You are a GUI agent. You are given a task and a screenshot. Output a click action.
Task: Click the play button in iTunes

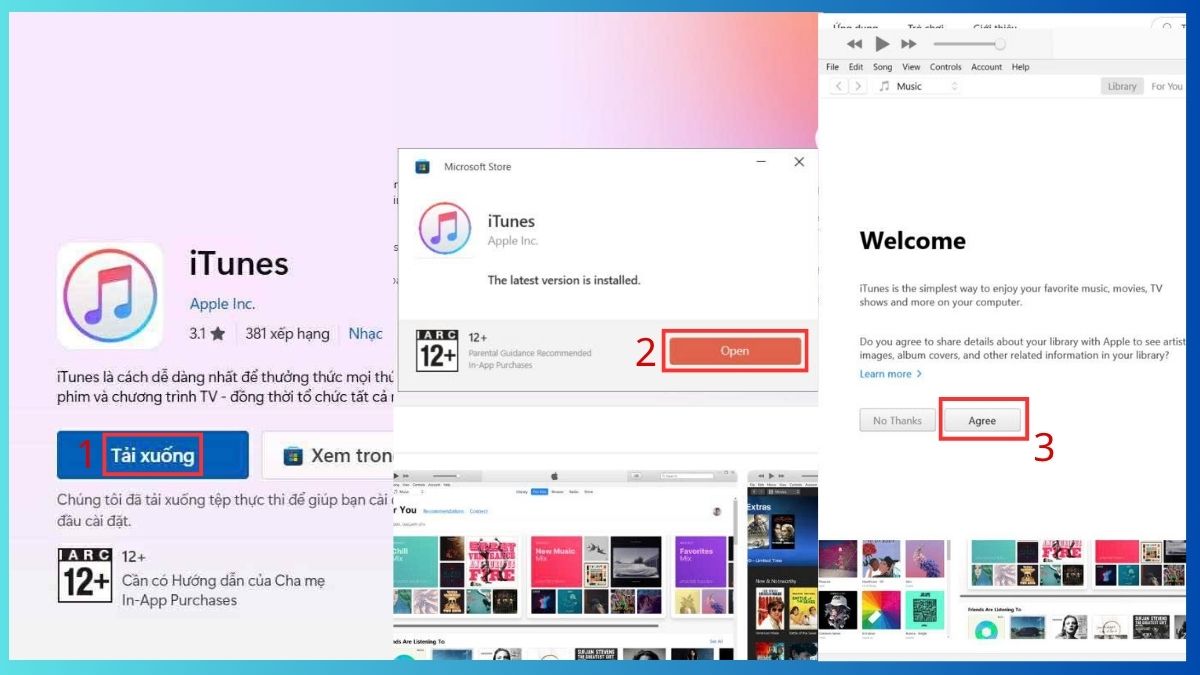click(x=882, y=44)
